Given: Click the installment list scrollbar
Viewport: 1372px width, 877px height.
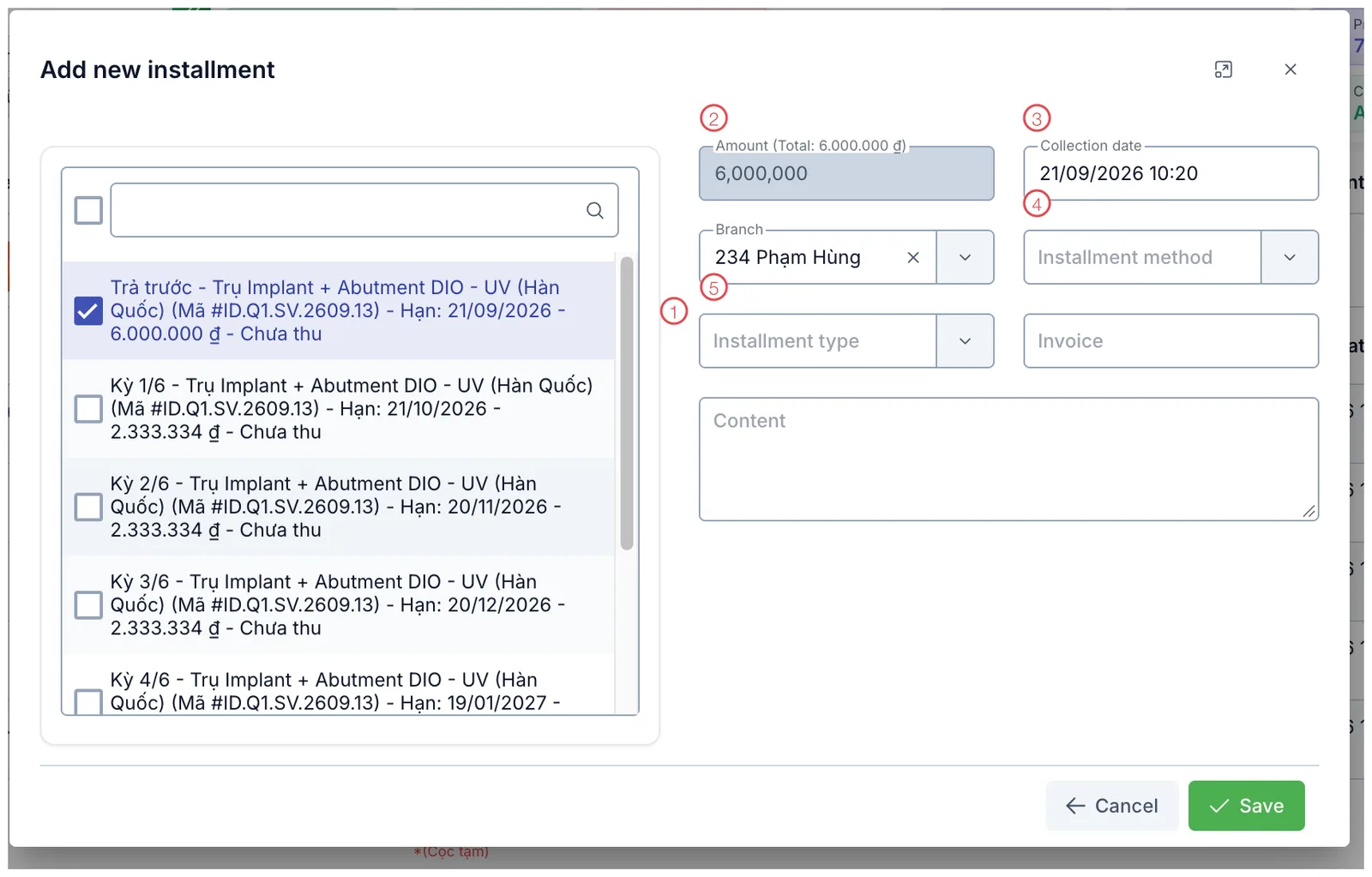Looking at the screenshot, I should (627, 403).
